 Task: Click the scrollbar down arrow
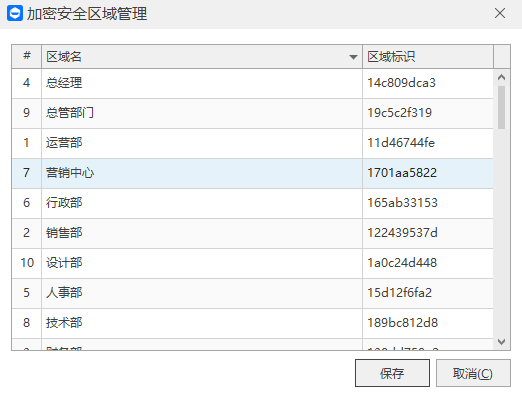501,342
